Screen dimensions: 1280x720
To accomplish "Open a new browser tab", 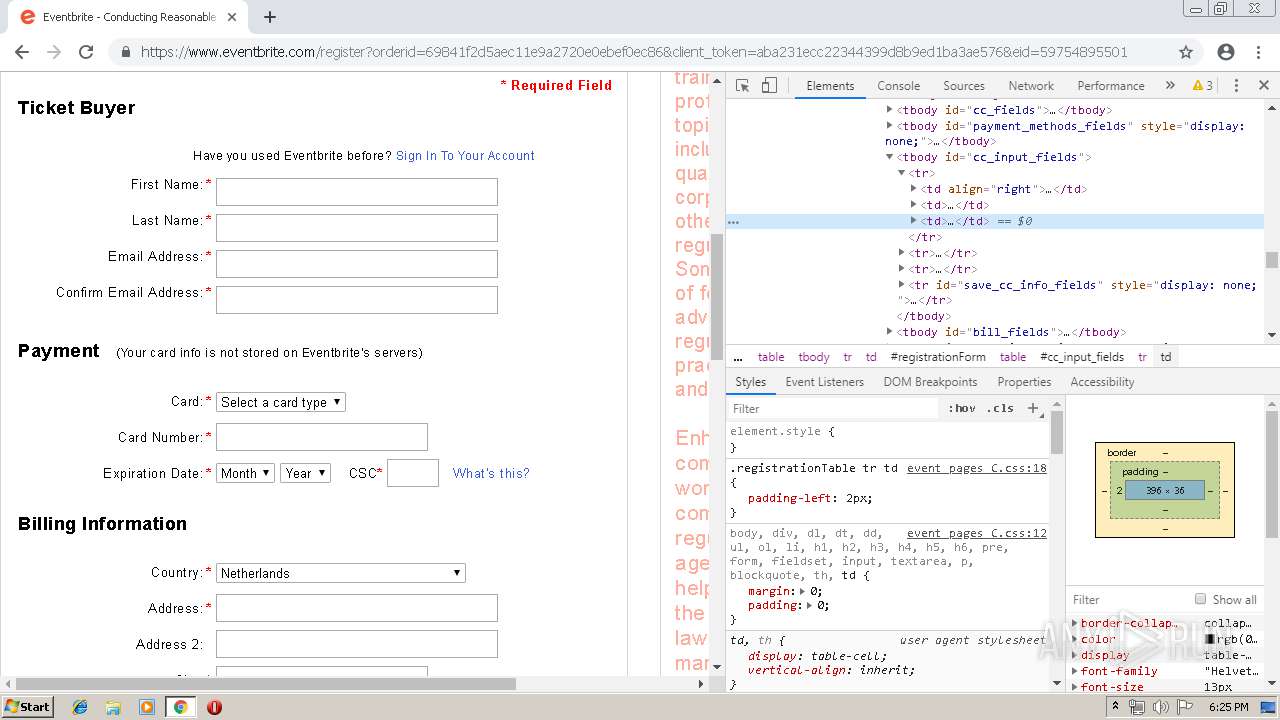I will coord(270,17).
